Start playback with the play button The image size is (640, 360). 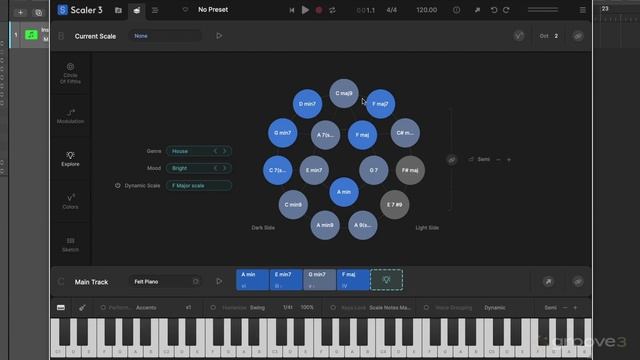click(305, 10)
